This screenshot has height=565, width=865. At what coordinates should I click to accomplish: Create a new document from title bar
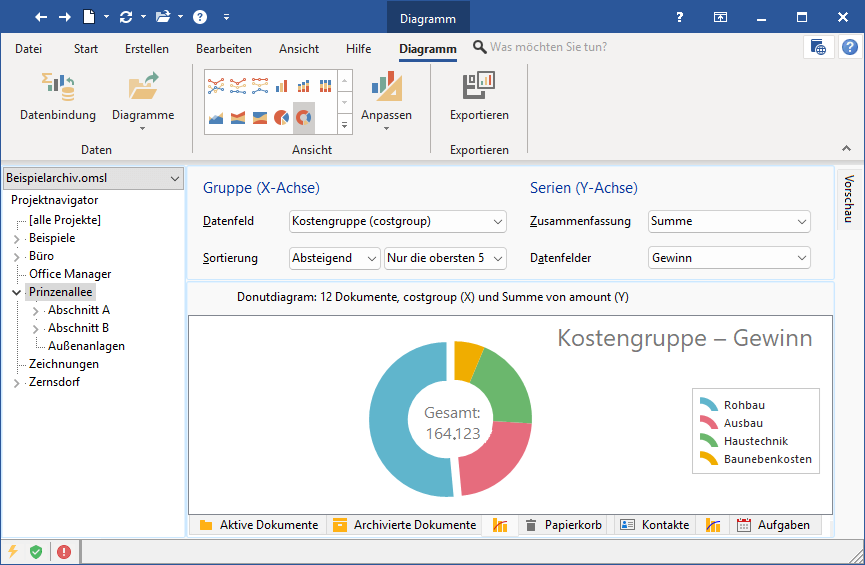[89, 17]
